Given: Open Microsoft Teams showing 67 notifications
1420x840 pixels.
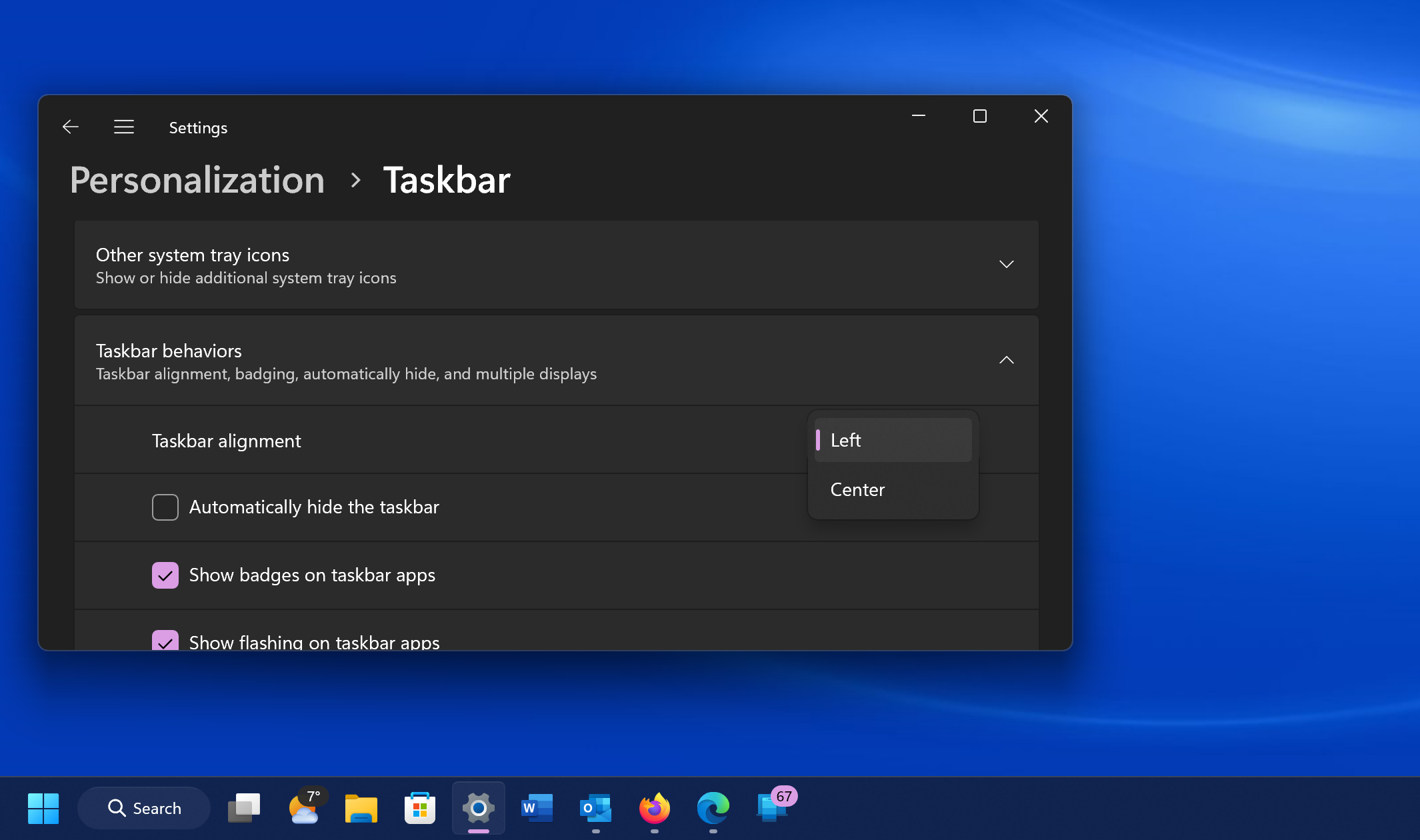Looking at the screenshot, I should (x=771, y=808).
